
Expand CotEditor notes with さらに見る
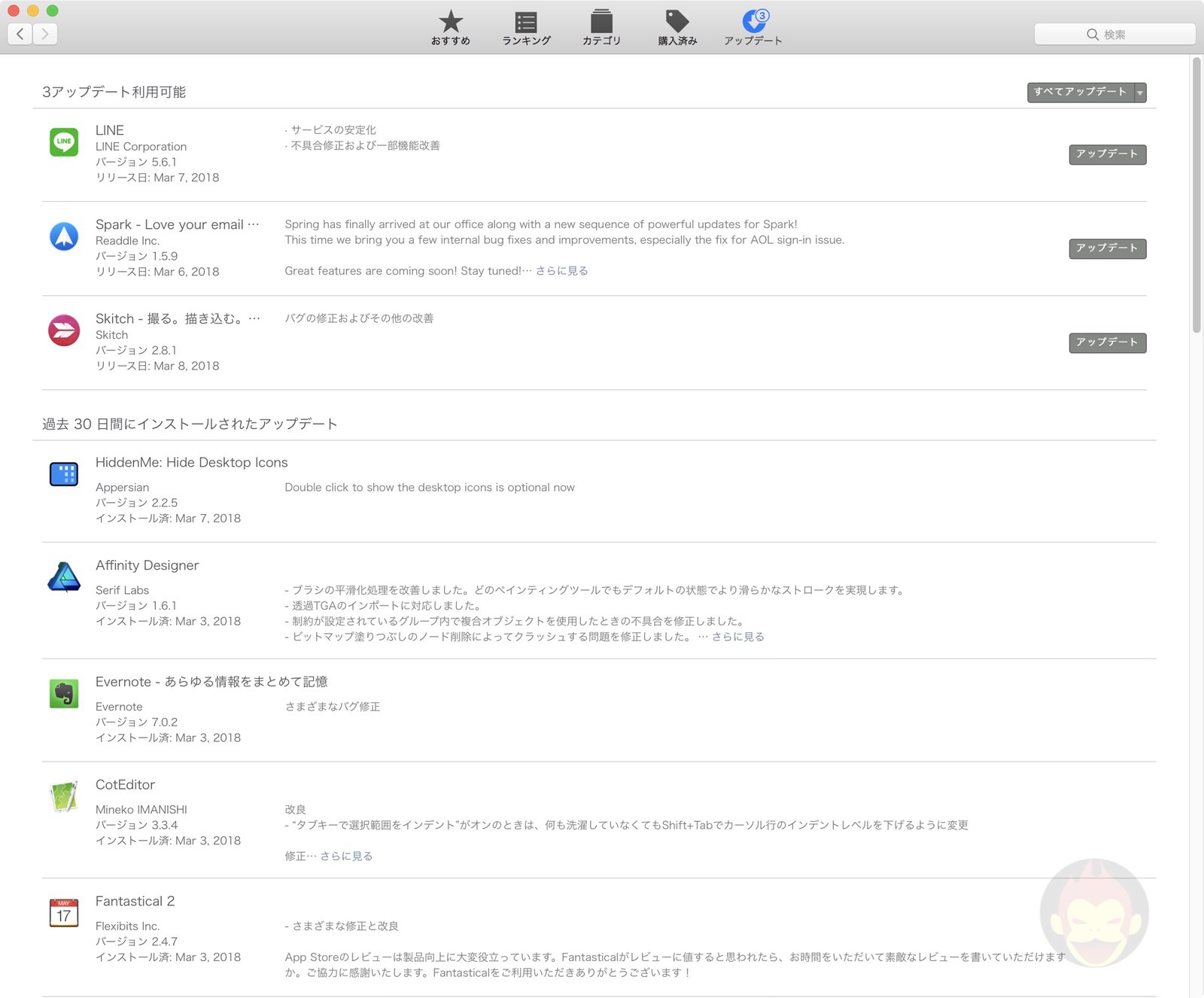coord(346,856)
